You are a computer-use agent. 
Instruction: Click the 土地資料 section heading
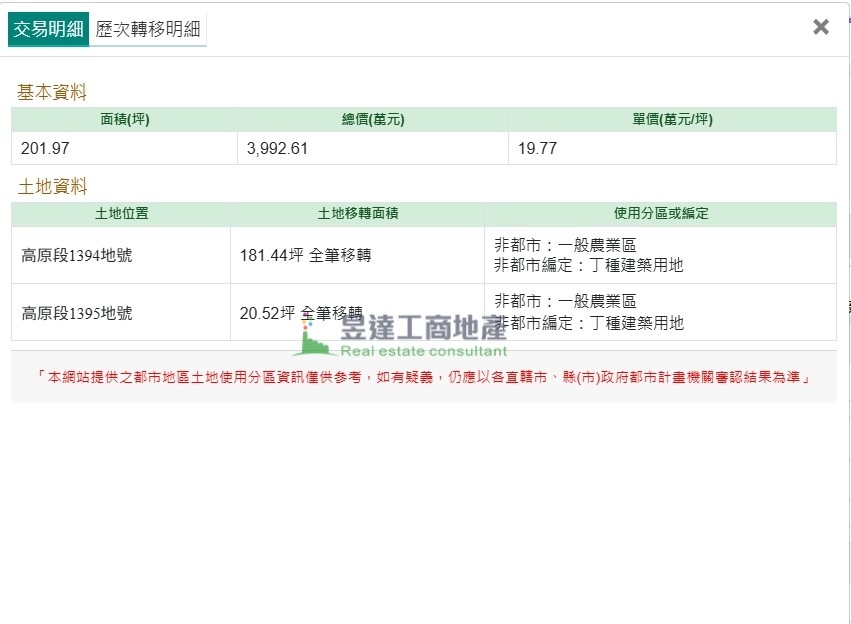tap(52, 186)
